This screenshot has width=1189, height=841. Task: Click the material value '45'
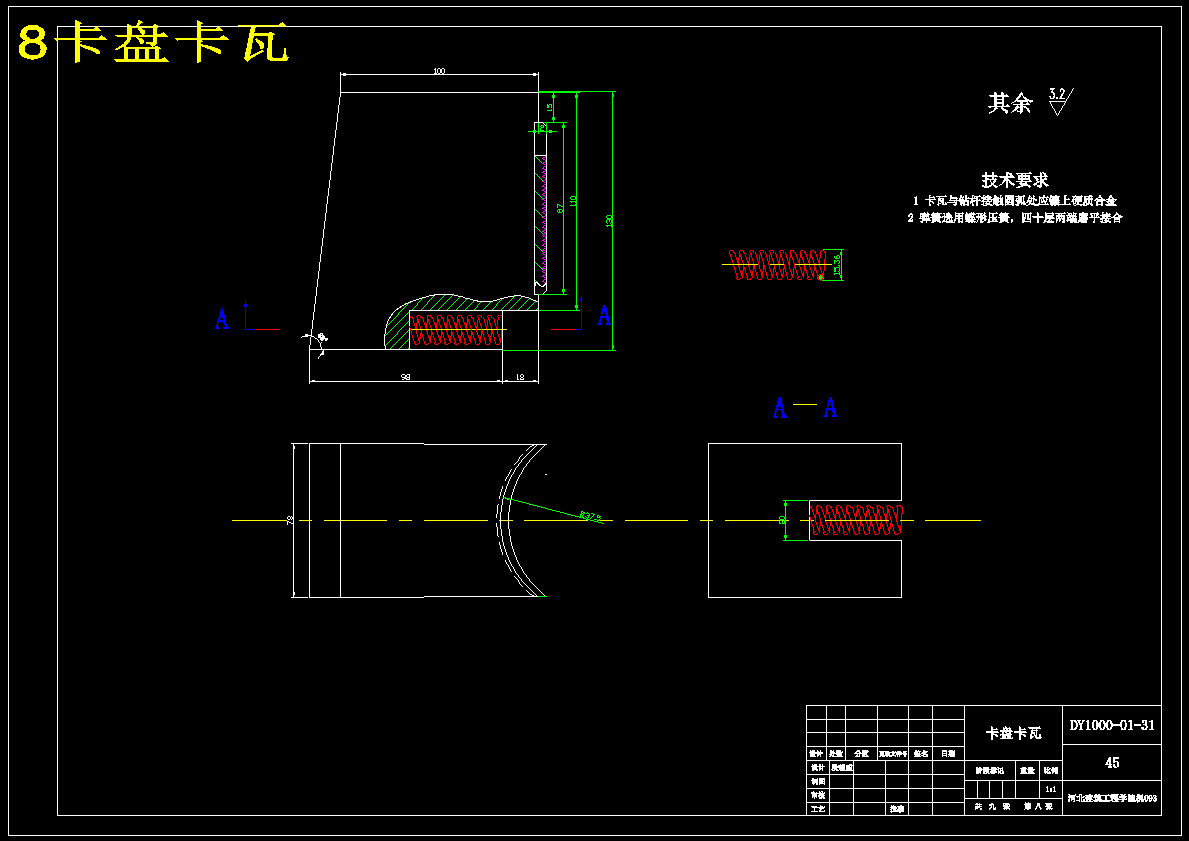(1112, 763)
